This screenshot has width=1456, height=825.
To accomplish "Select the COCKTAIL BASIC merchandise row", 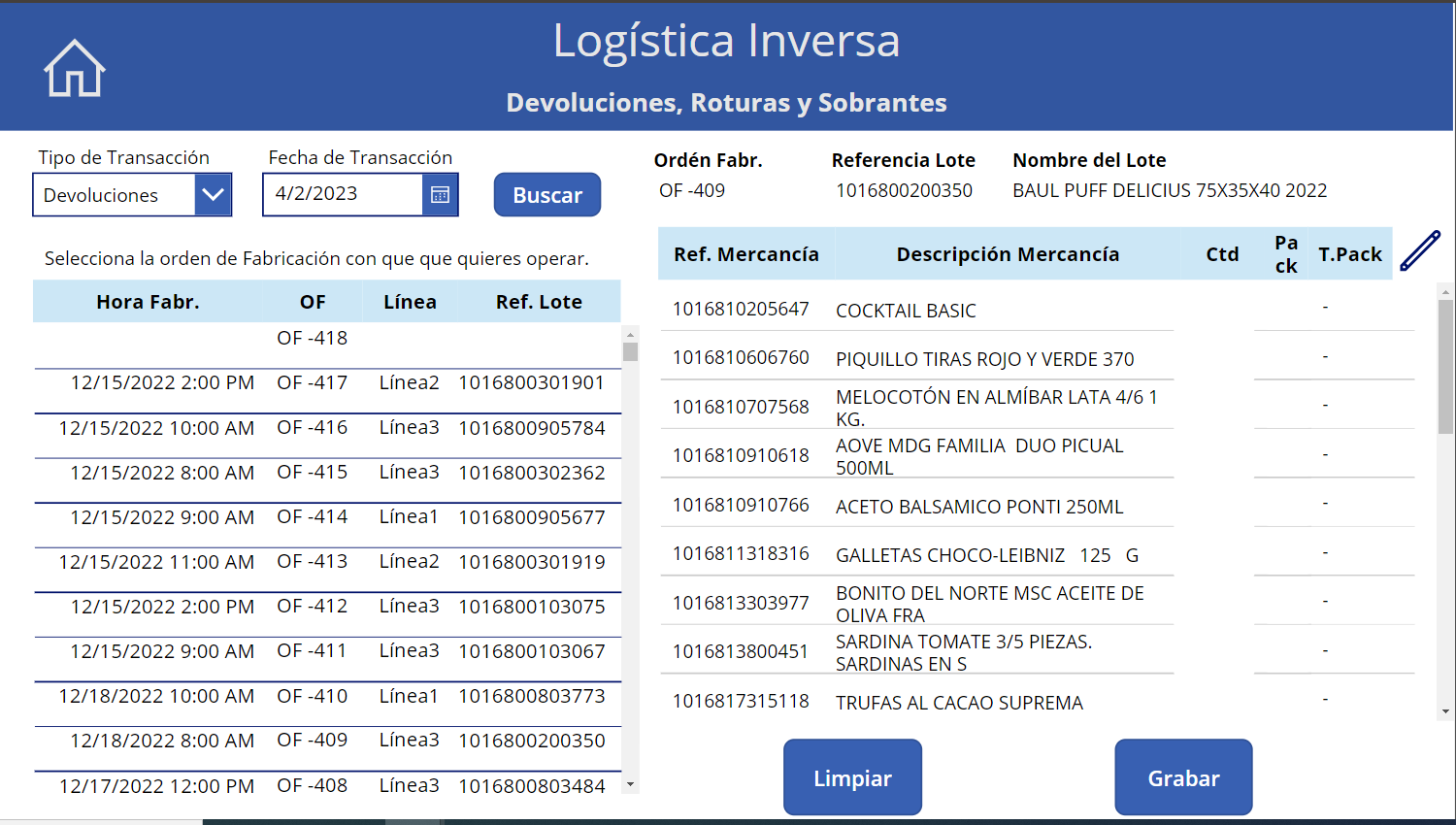I will pos(906,311).
